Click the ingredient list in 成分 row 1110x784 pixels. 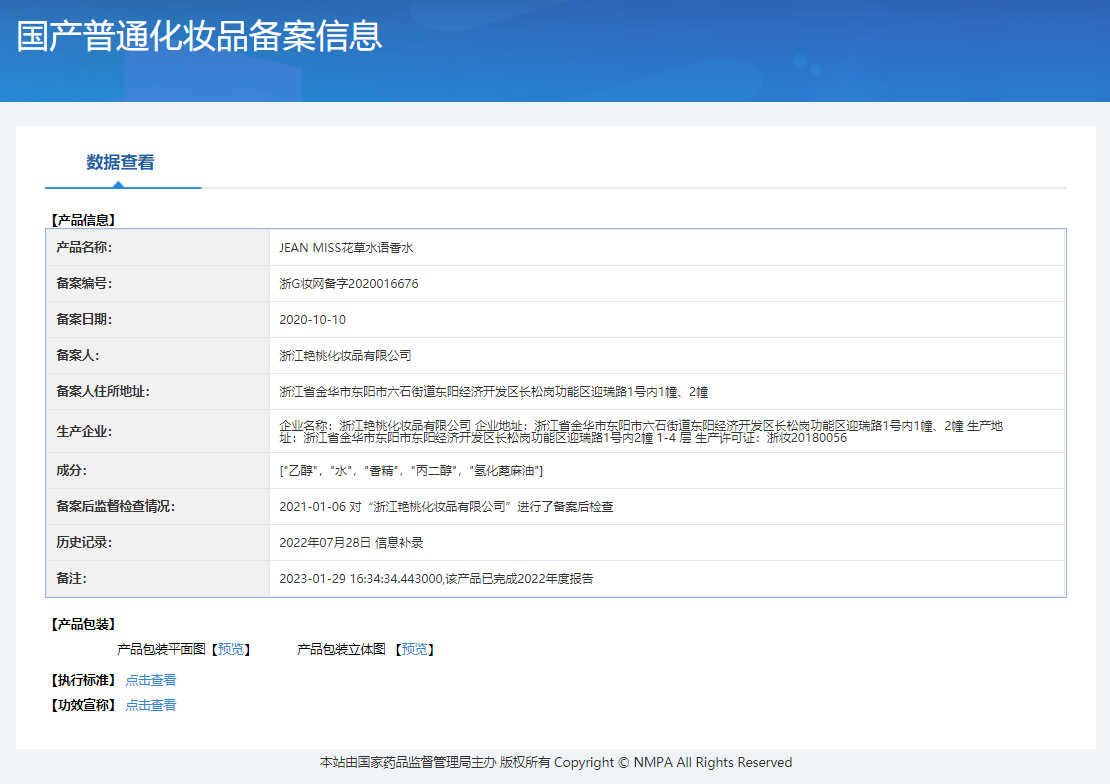pos(411,471)
